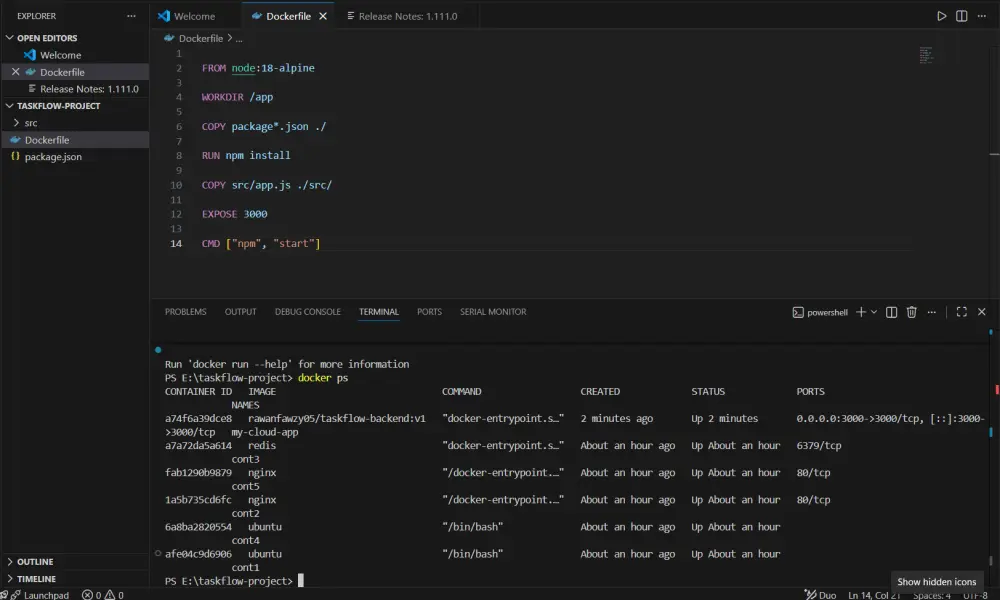Change encoding via UTF-8 status item
This screenshot has height=600, width=1000.
point(975,595)
